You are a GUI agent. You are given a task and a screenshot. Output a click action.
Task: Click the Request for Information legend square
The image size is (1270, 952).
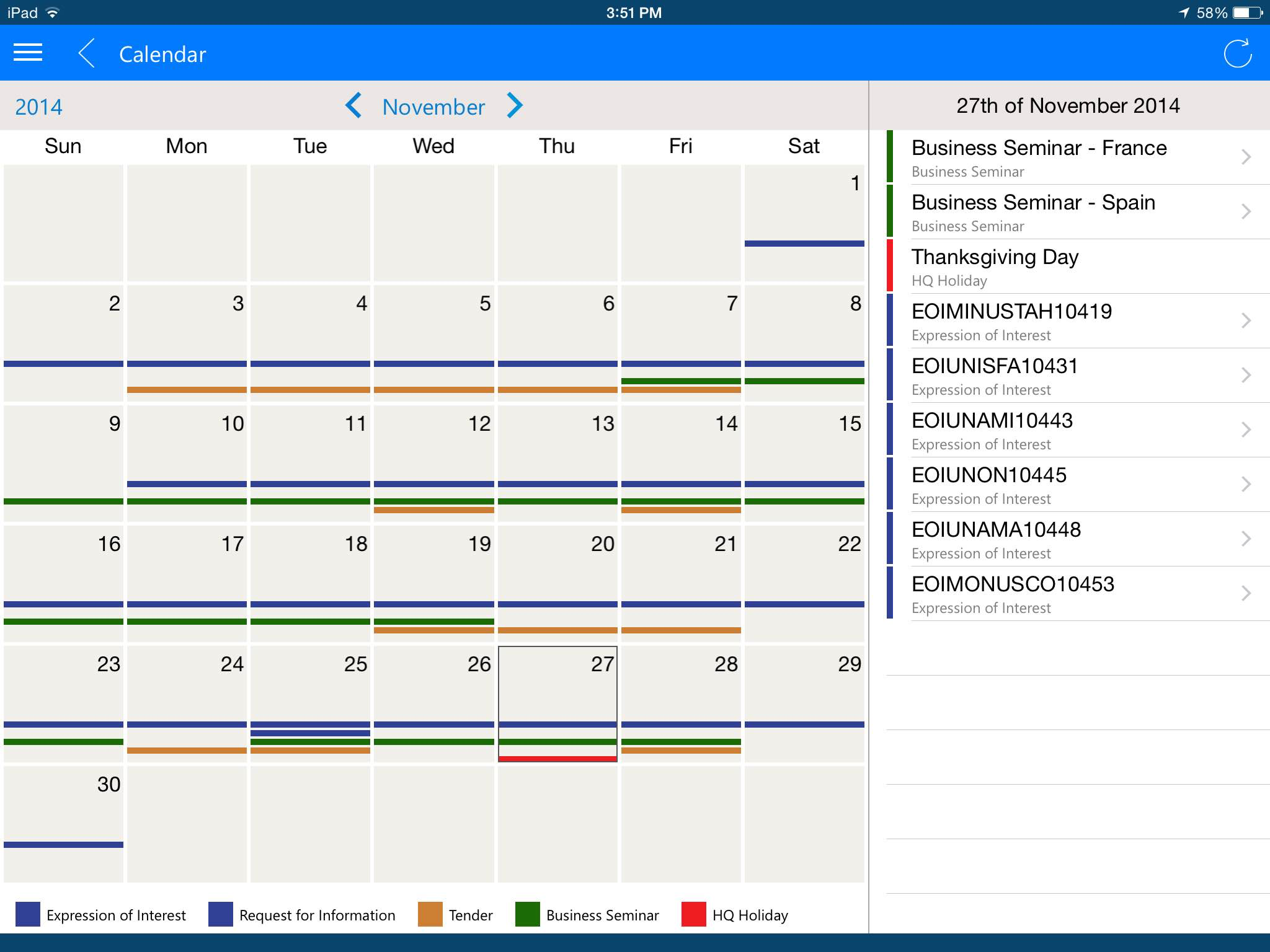(x=220, y=914)
